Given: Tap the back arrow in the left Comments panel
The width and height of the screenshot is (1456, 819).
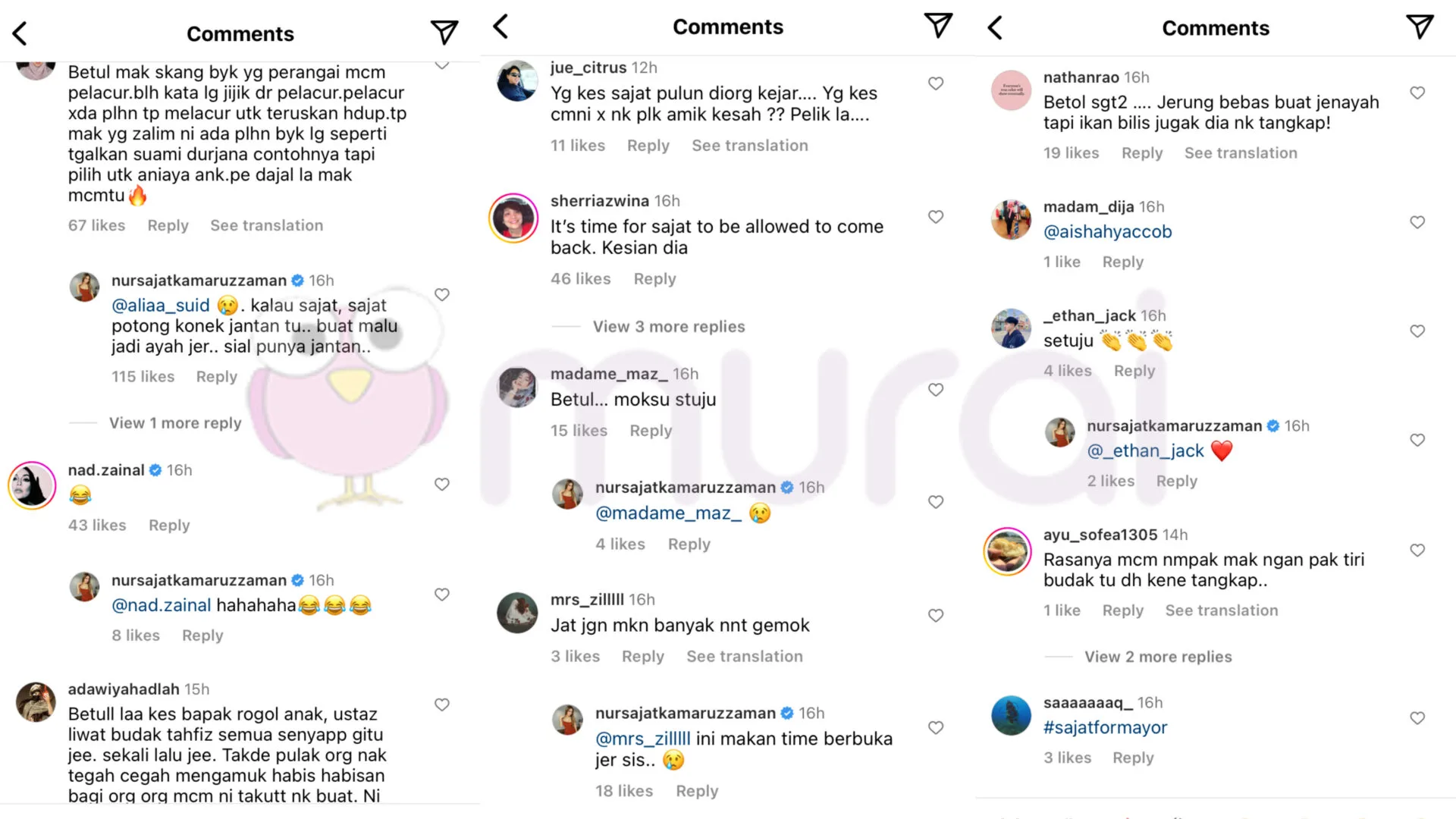Looking at the screenshot, I should point(20,33).
